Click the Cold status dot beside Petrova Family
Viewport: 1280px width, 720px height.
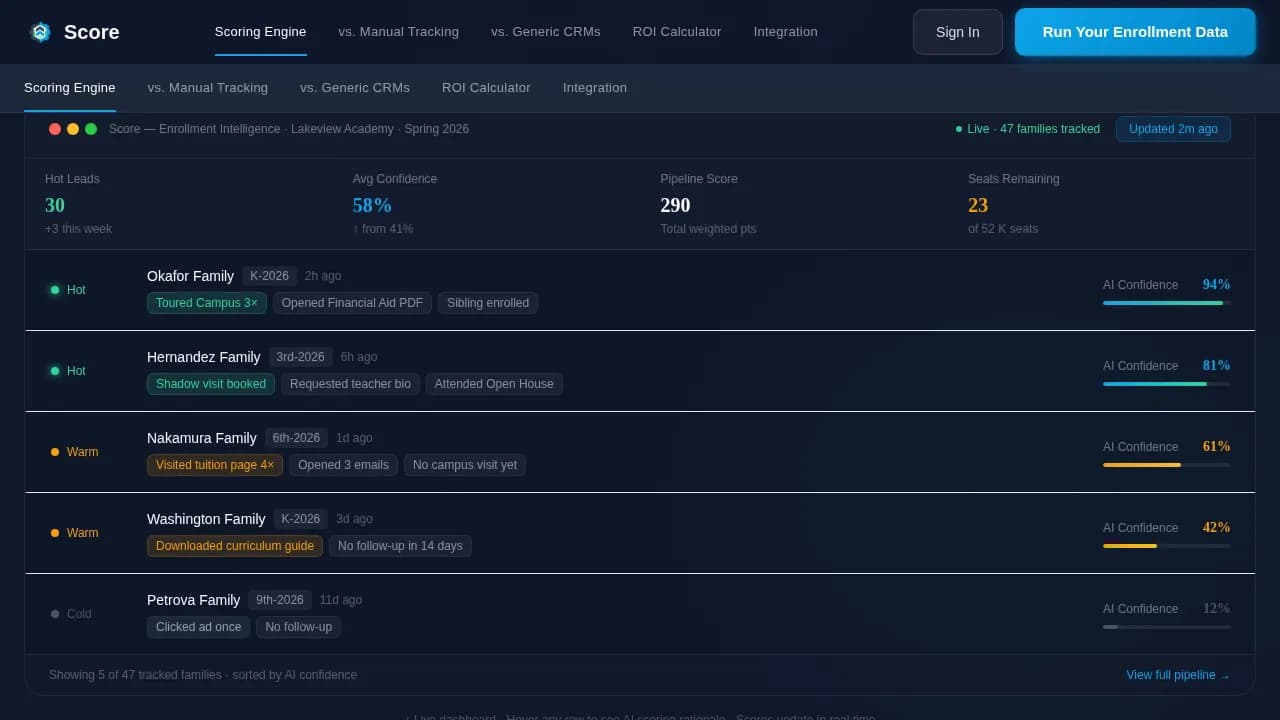56,614
